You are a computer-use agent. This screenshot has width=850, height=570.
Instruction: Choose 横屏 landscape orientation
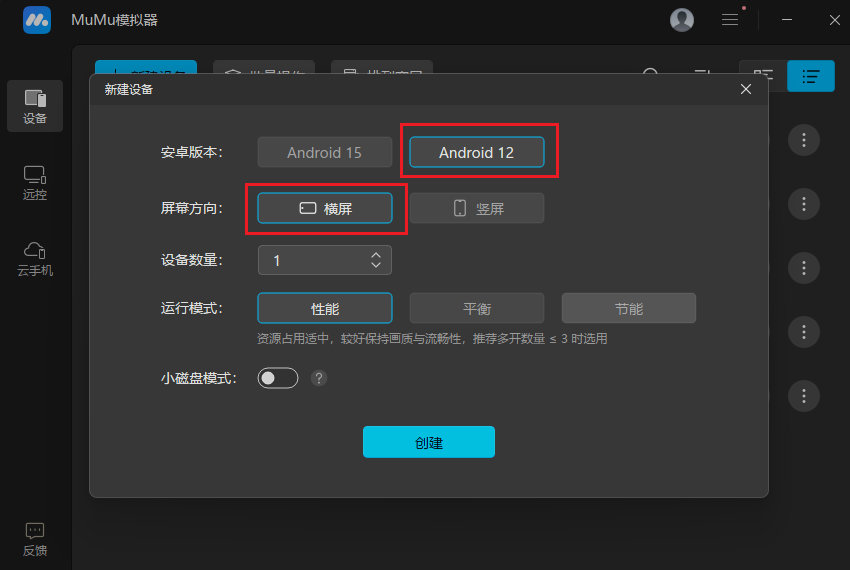[325, 208]
